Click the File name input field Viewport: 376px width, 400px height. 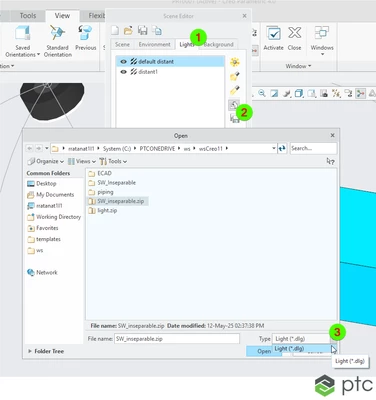click(177, 339)
